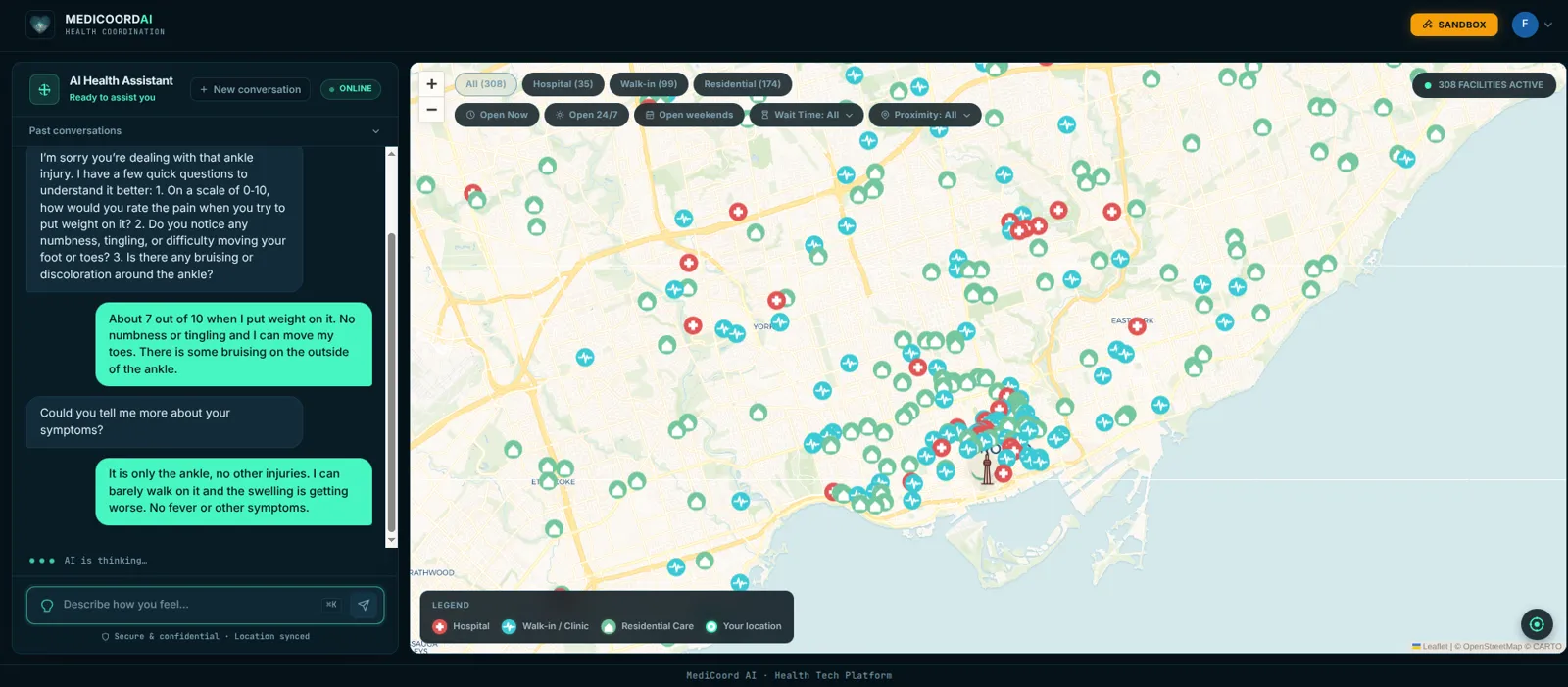Click the chat scrollbar thumb
This screenshot has height=687, width=1568.
pos(392,382)
